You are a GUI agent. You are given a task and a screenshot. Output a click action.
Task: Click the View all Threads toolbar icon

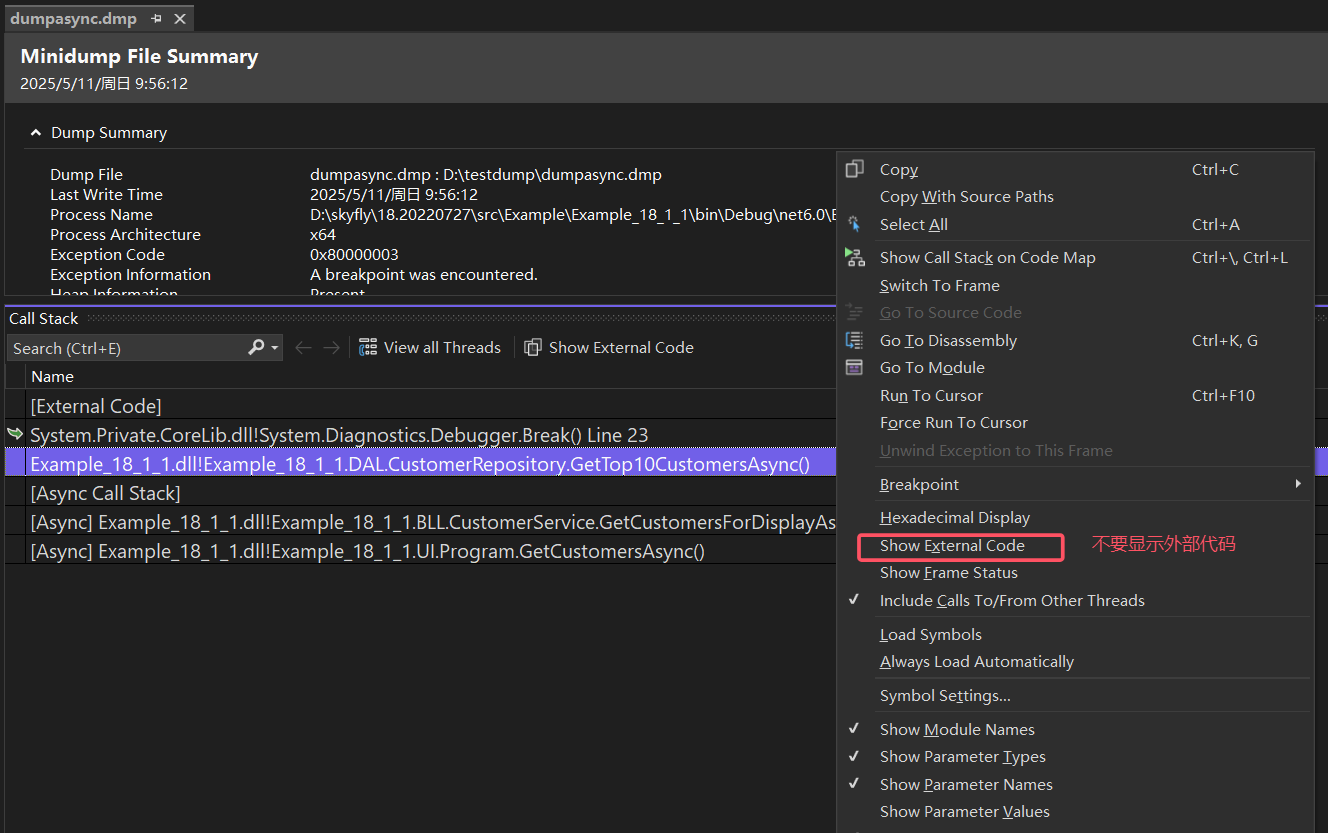[x=368, y=348]
